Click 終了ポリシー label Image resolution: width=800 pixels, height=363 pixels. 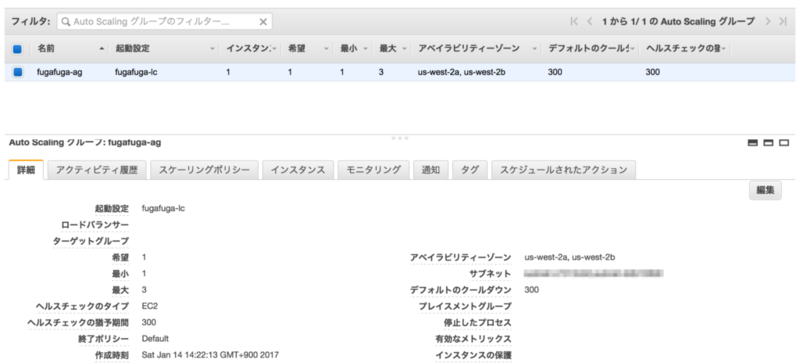pos(104,339)
